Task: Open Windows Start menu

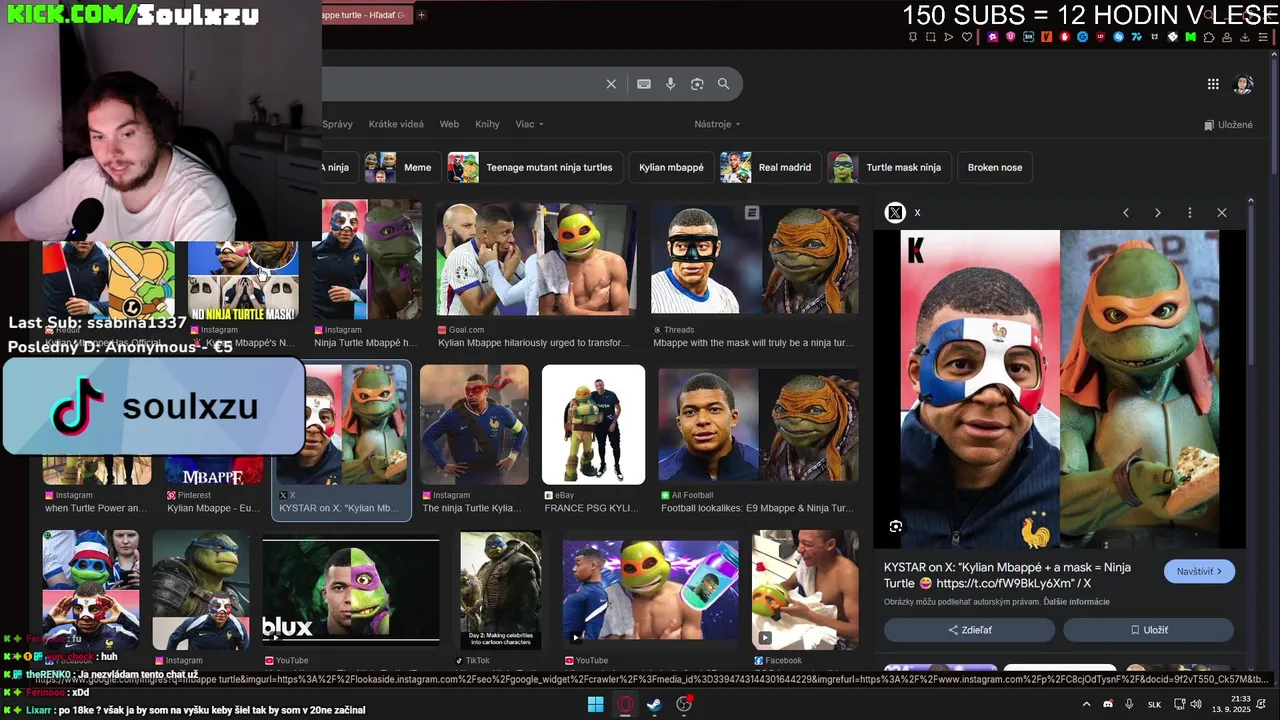Action: (x=595, y=704)
